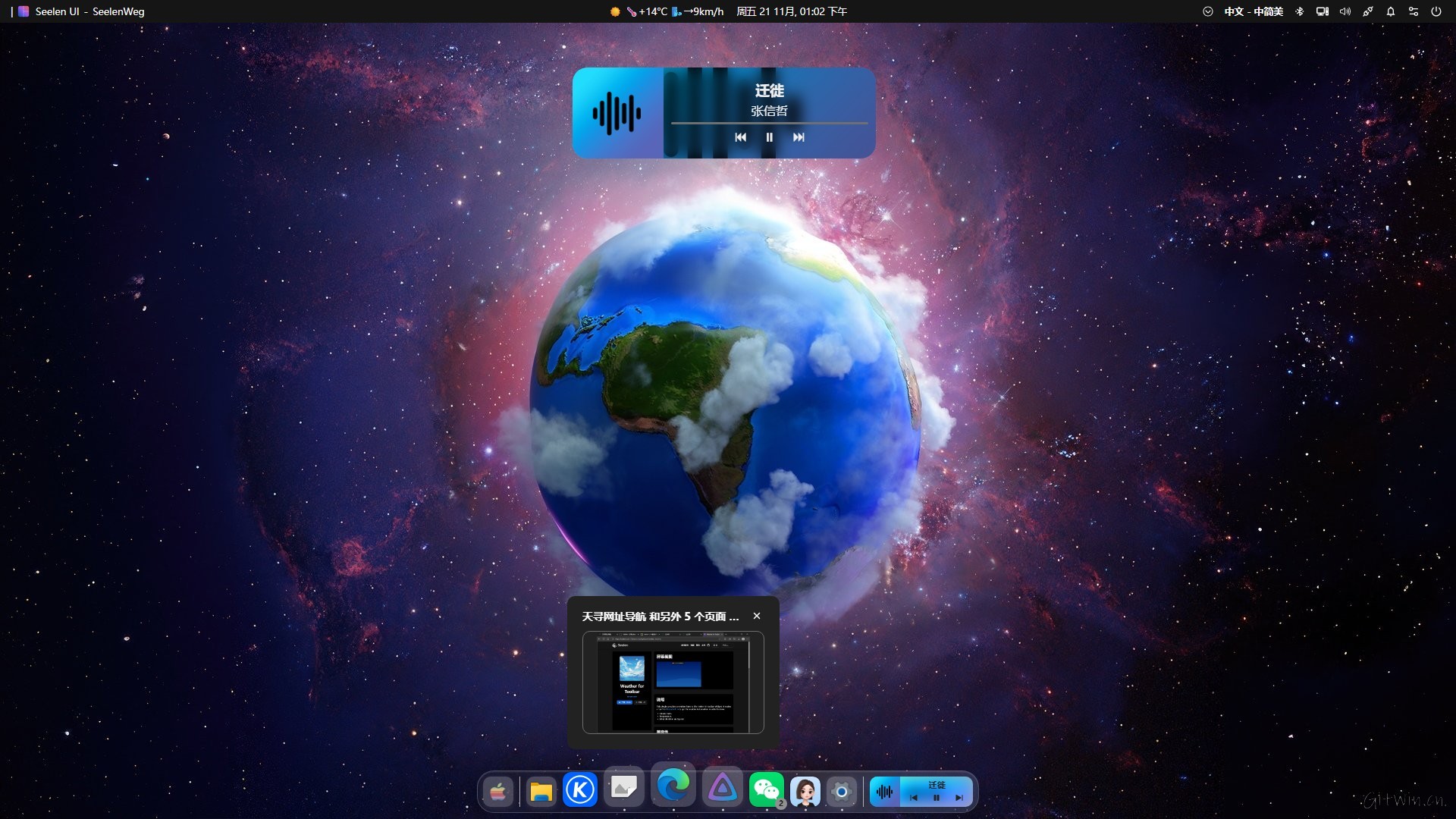This screenshot has width=1456, height=819.
Task: Click the power button icon
Action: [1436, 11]
